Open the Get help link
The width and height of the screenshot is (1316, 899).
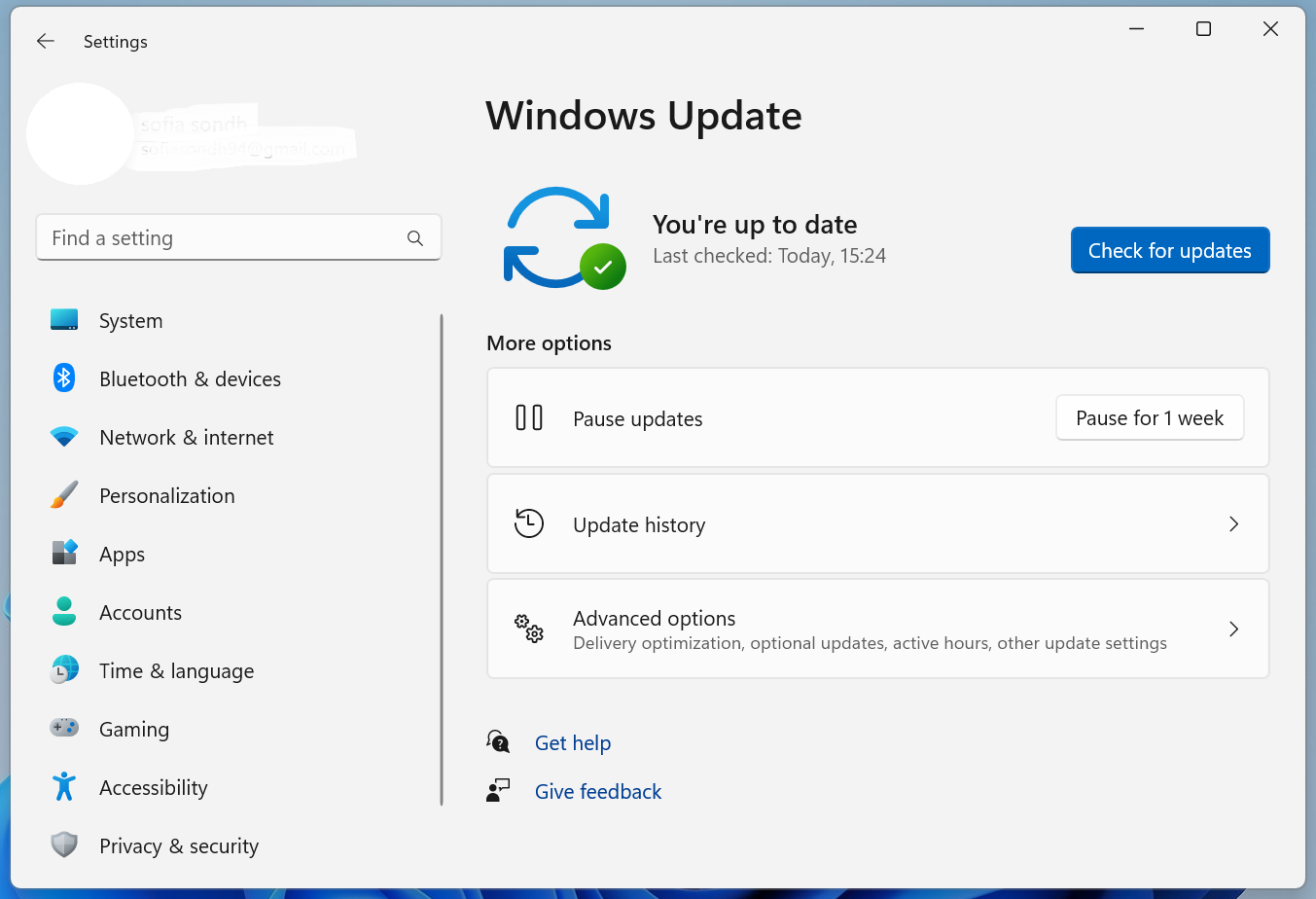pyautogui.click(x=573, y=743)
